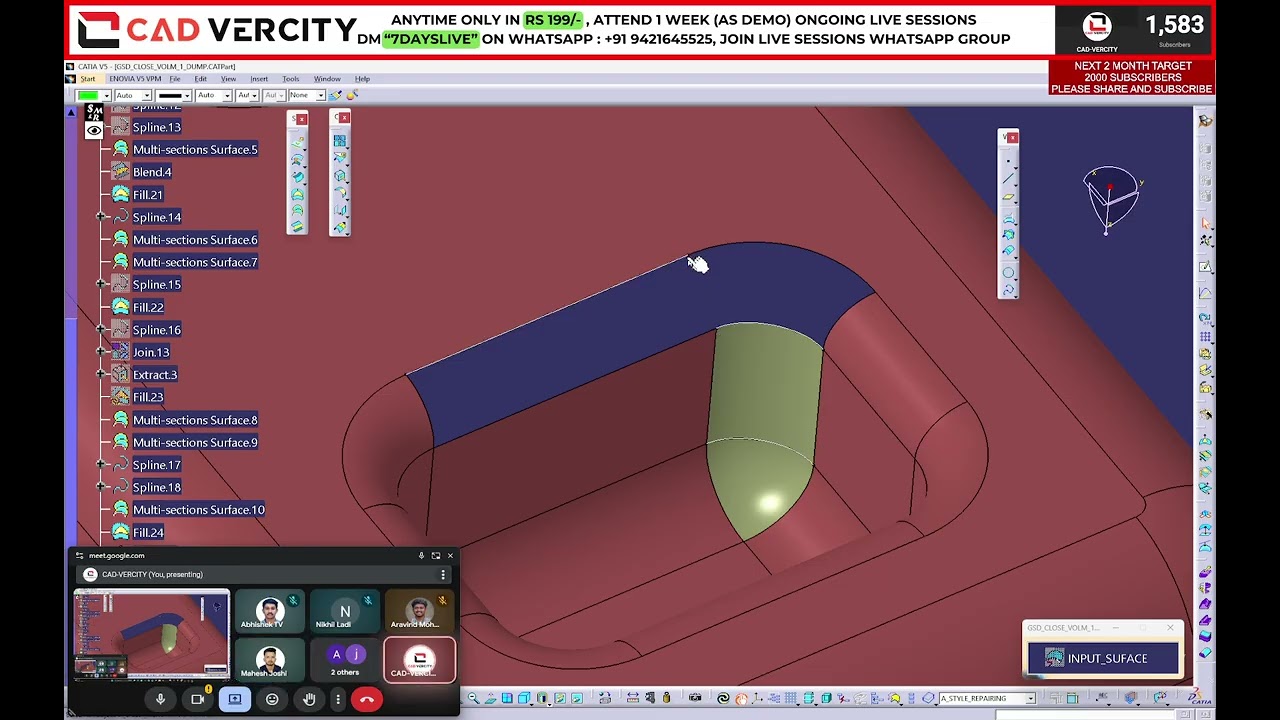Click the tree scroll-up arrow

(71, 112)
